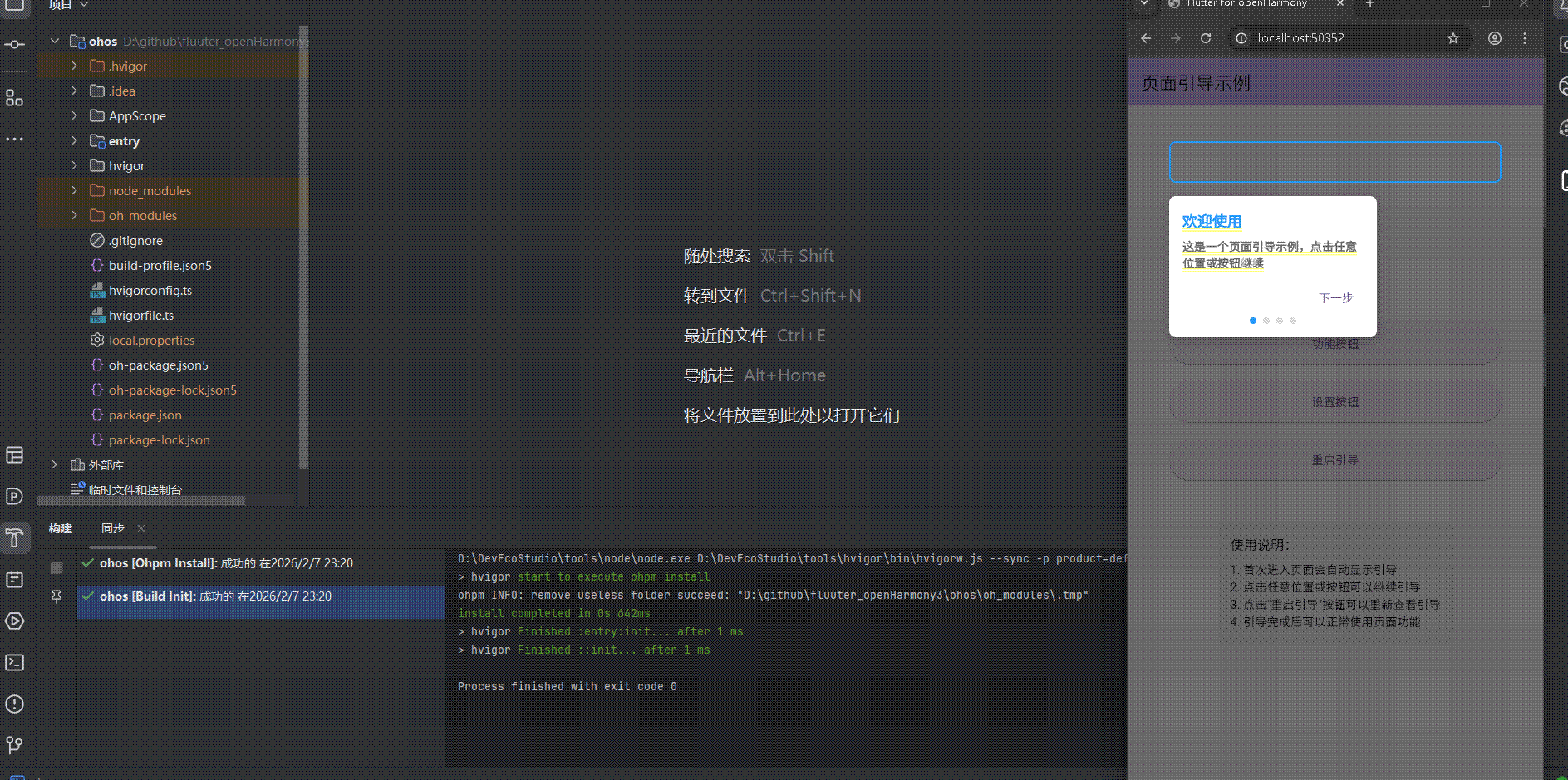Viewport: 1568px width, 780px height.
Task: Open the 项目 view dropdown
Action: 68,5
